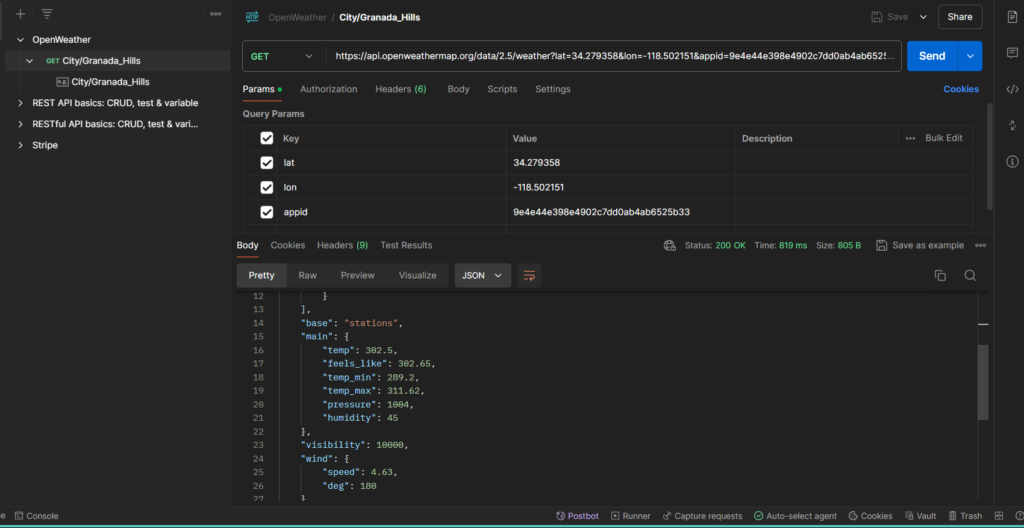Open Postbot from the status bar
The image size is (1024, 528).
577,516
